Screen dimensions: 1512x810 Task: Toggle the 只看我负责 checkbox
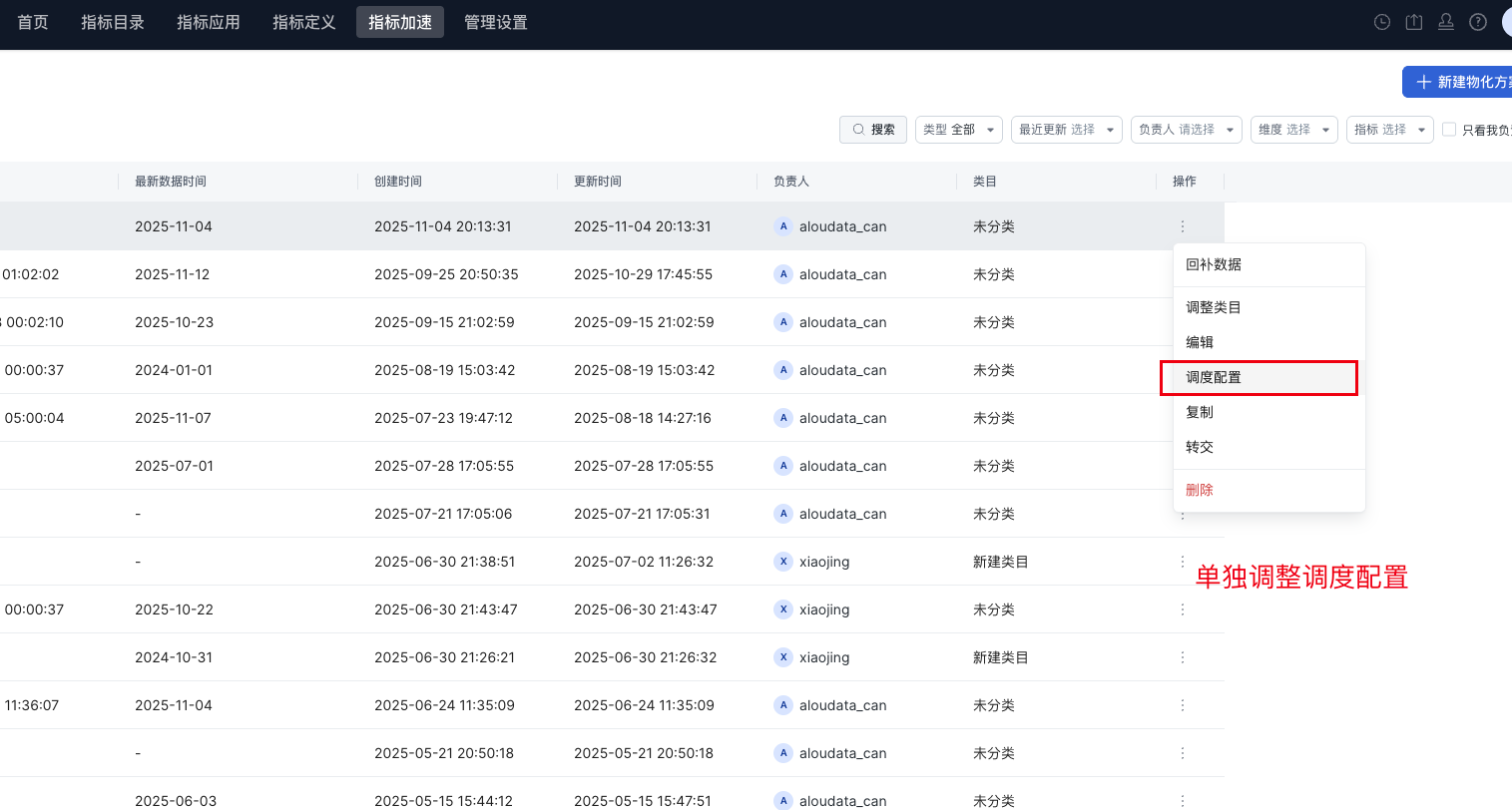point(1449,130)
